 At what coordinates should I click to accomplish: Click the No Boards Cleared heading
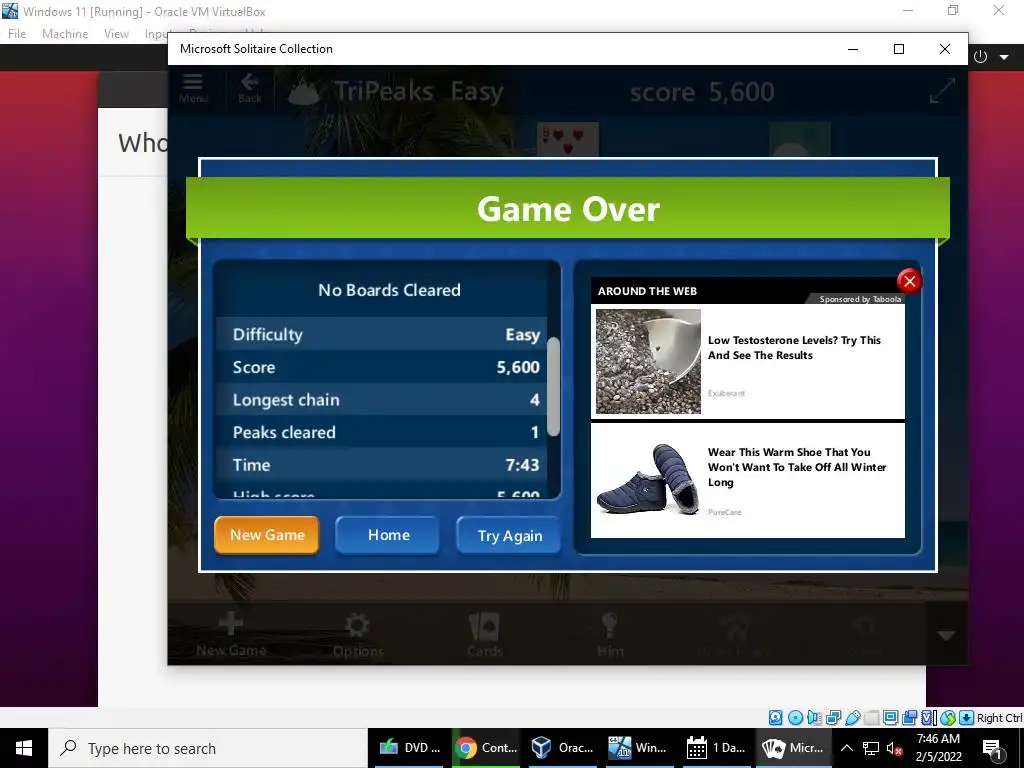(x=389, y=290)
